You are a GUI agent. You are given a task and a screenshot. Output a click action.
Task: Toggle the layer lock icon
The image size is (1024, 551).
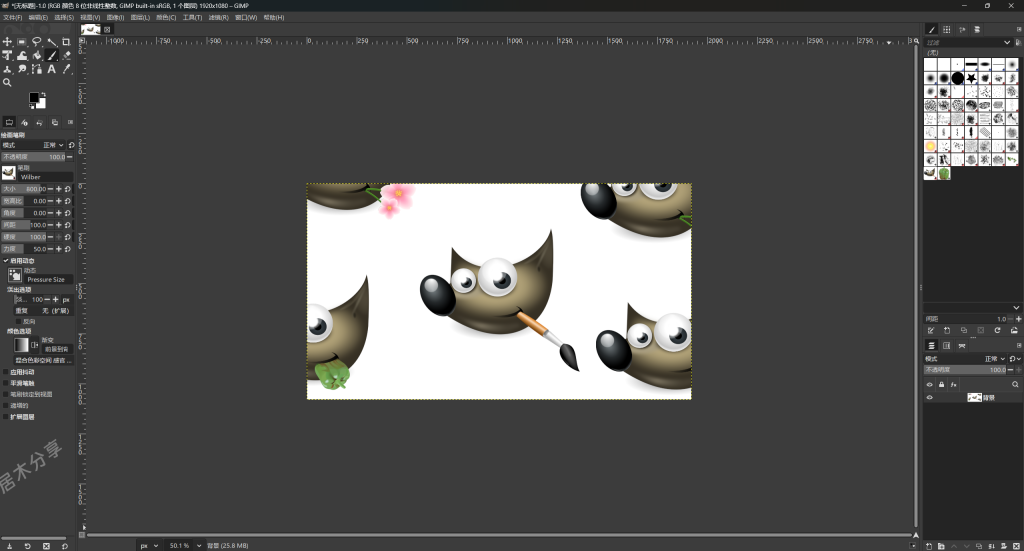[x=941, y=385]
